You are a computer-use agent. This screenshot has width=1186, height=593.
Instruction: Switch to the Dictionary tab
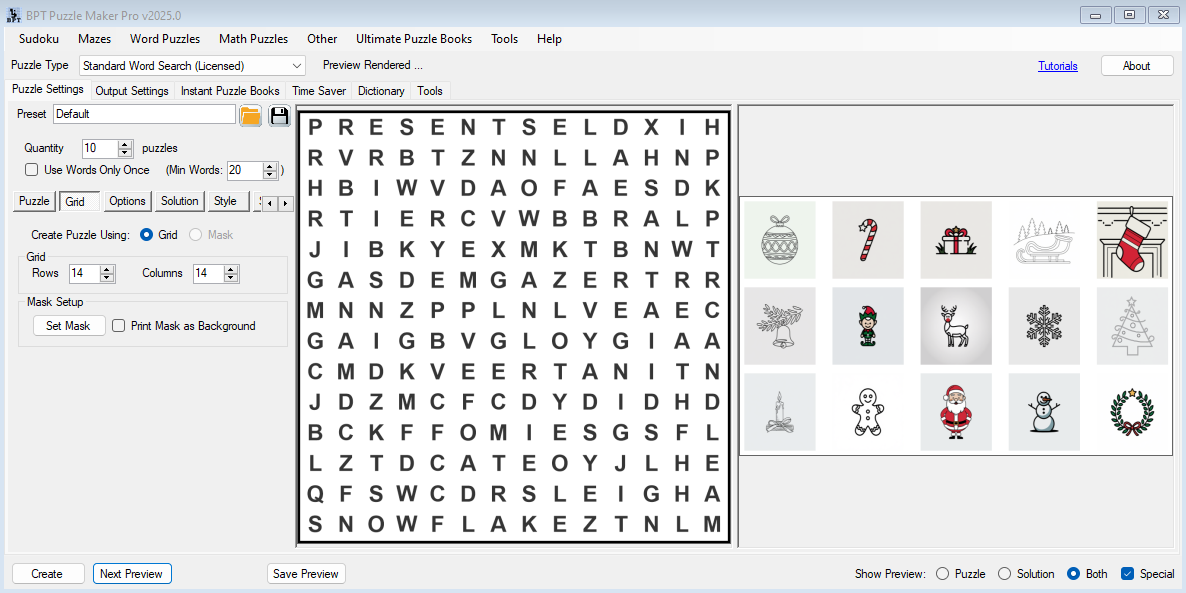tap(381, 90)
